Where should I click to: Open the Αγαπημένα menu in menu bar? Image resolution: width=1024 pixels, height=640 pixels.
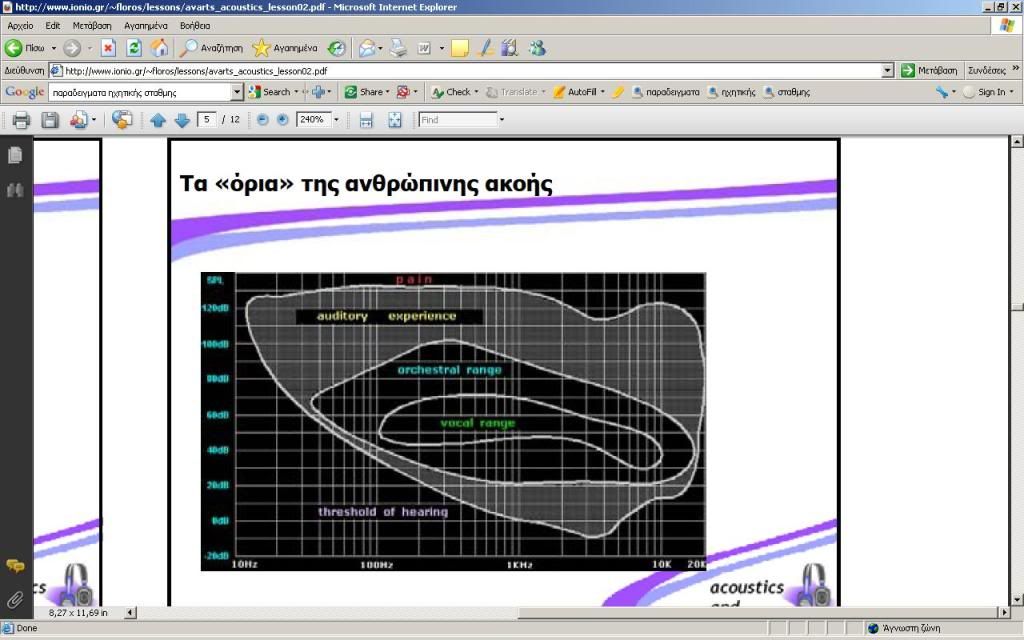click(146, 25)
